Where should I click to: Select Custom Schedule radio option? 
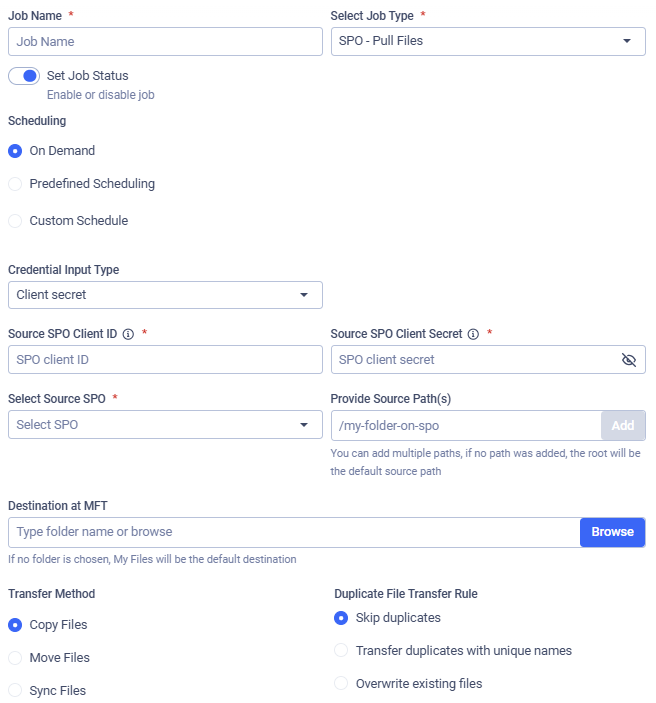15,221
